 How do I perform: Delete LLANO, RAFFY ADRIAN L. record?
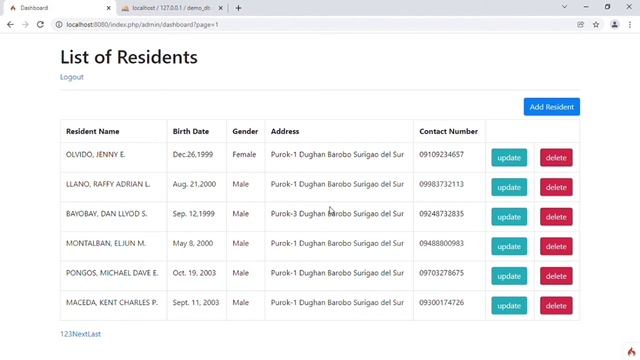click(556, 187)
